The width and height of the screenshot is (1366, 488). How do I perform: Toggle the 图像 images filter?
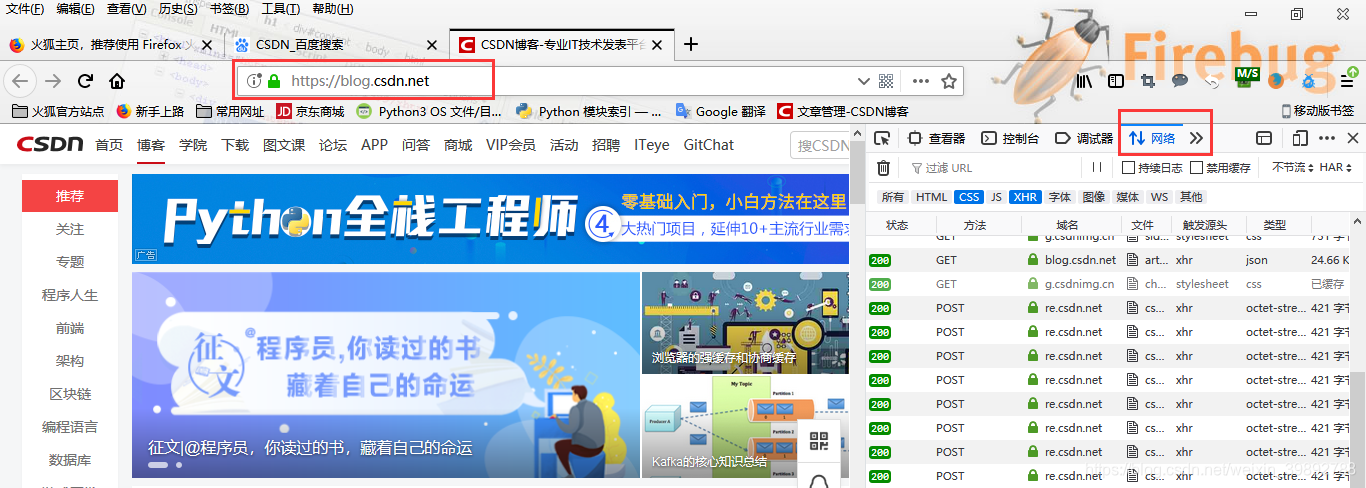[x=1094, y=197]
